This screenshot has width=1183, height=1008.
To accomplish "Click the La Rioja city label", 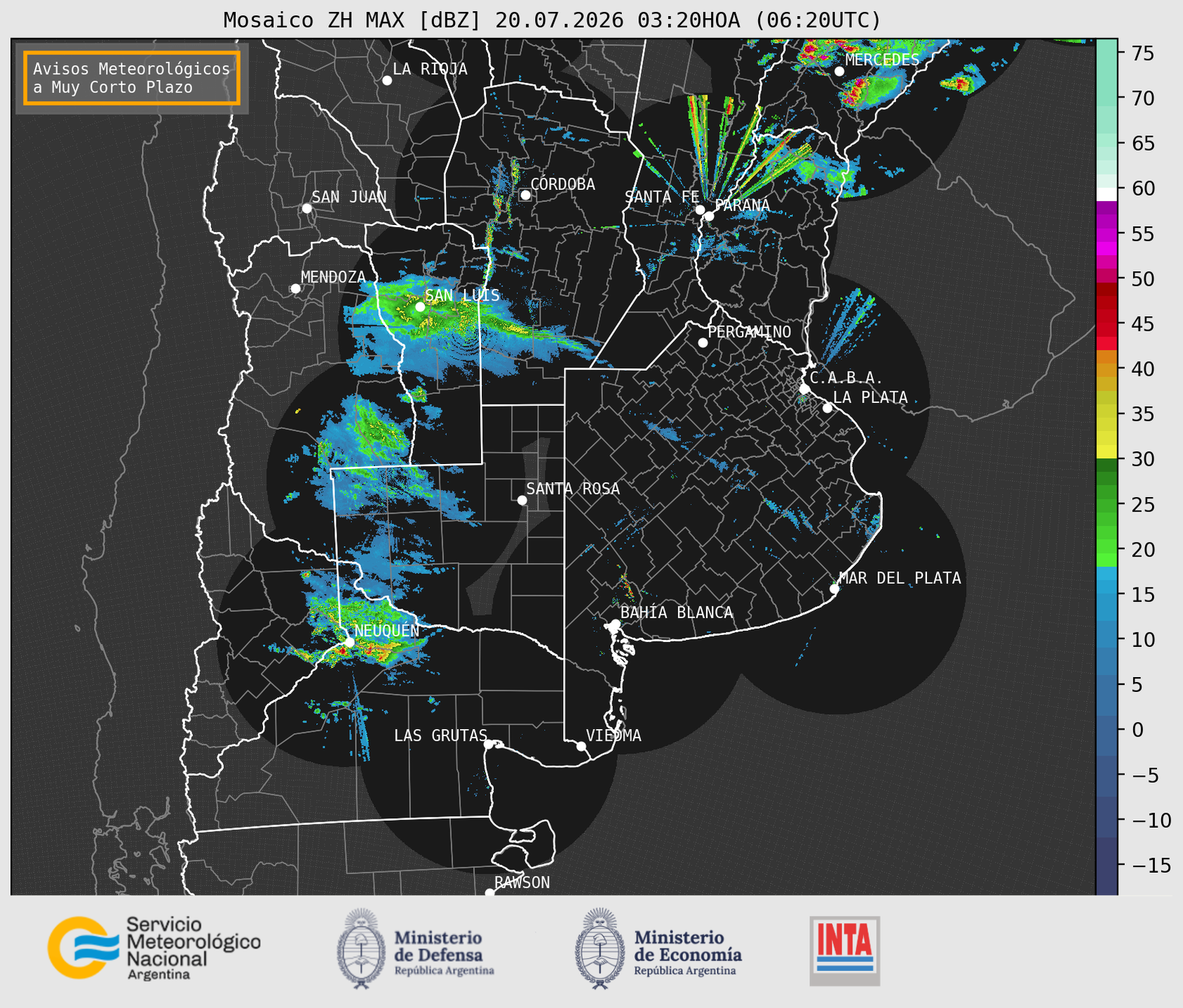I will [430, 69].
